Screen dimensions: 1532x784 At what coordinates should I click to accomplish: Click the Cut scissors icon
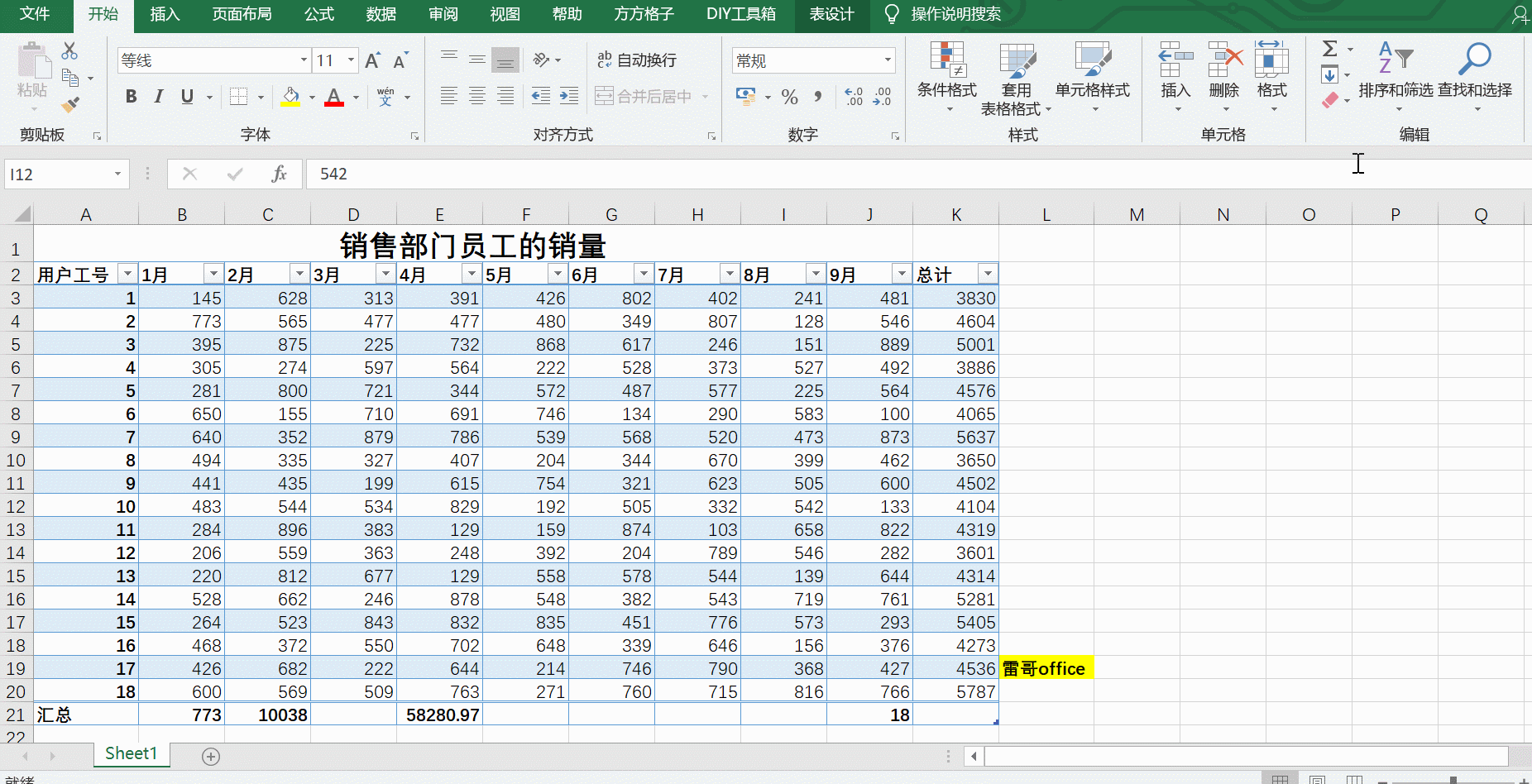70,51
